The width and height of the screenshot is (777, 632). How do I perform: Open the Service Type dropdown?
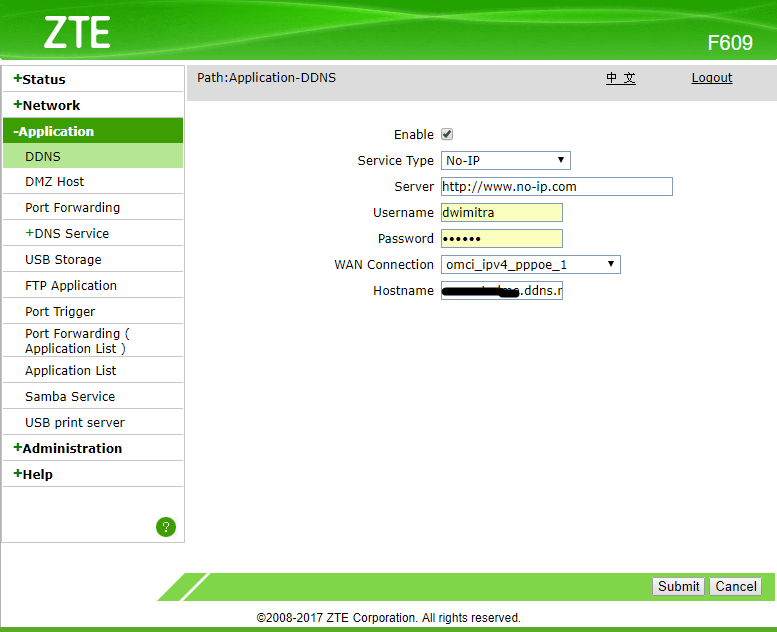[505, 160]
